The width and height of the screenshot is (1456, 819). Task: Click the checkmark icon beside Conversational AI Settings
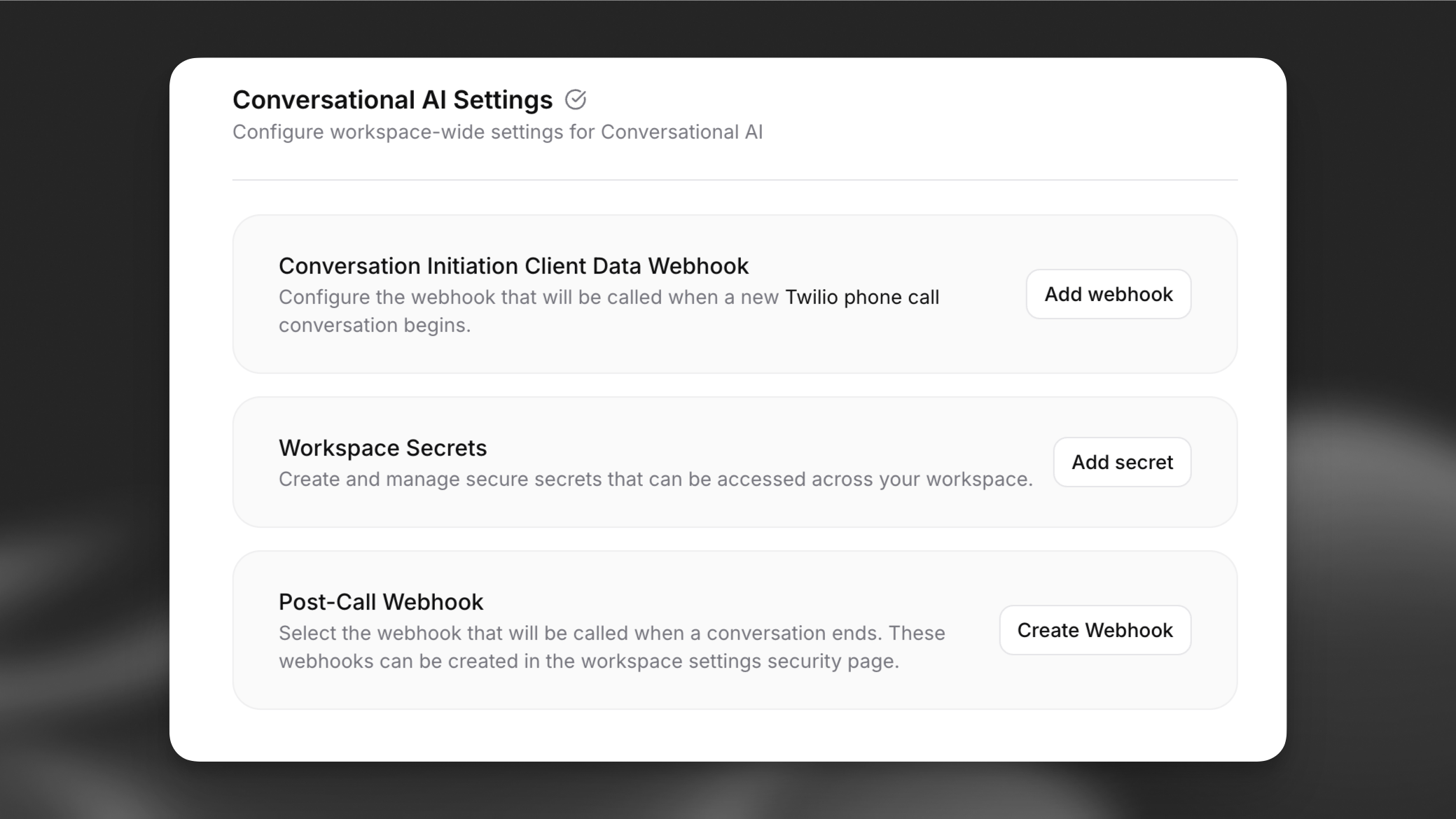point(576,99)
